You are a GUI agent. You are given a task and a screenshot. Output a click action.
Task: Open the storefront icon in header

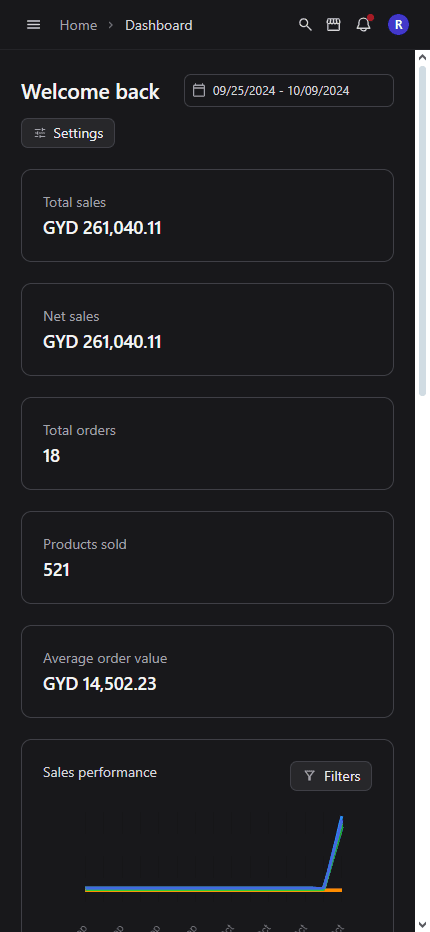pos(334,25)
